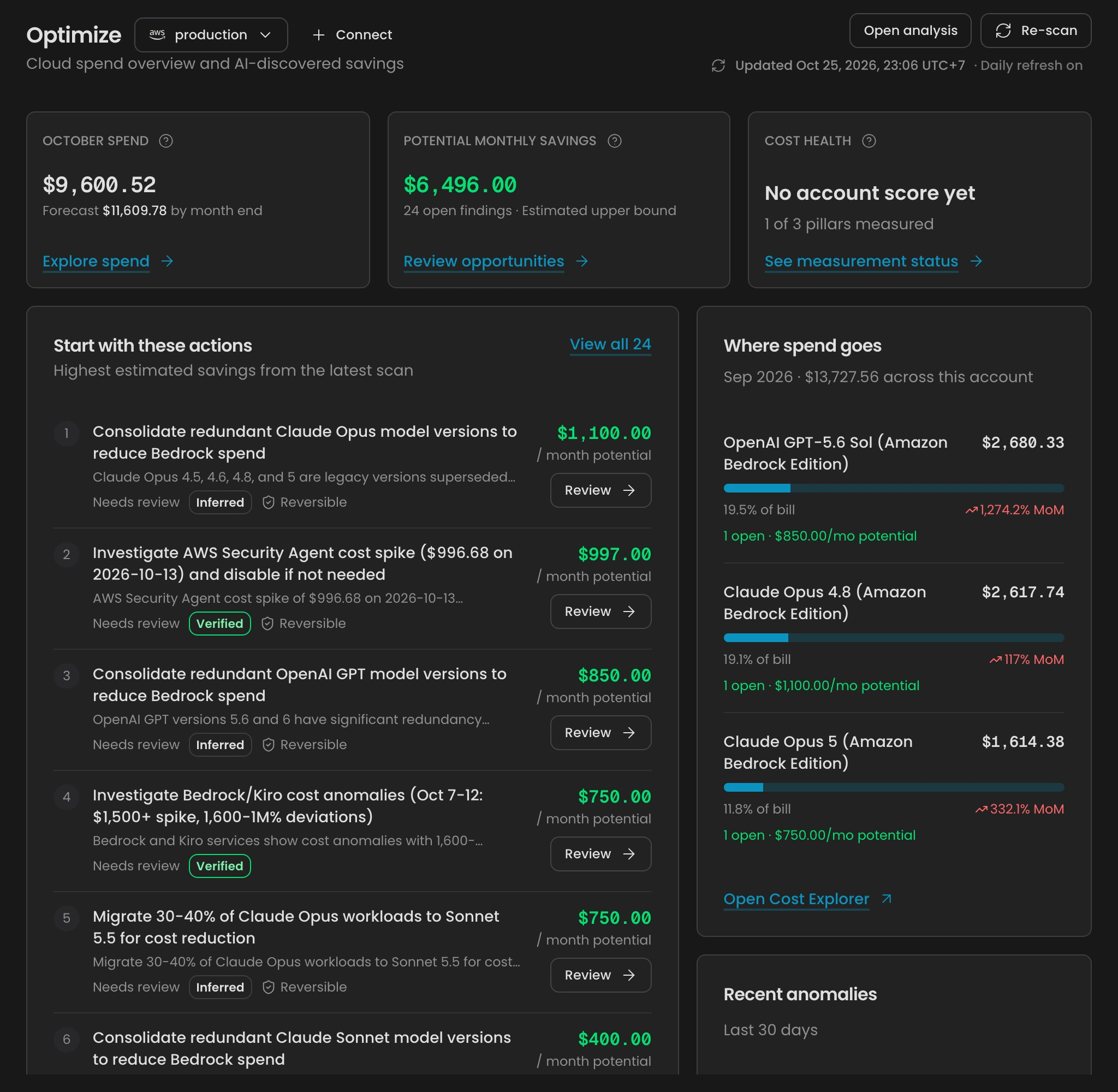The image size is (1118, 1092).
Task: Click the Re-scan button
Action: [1036, 31]
